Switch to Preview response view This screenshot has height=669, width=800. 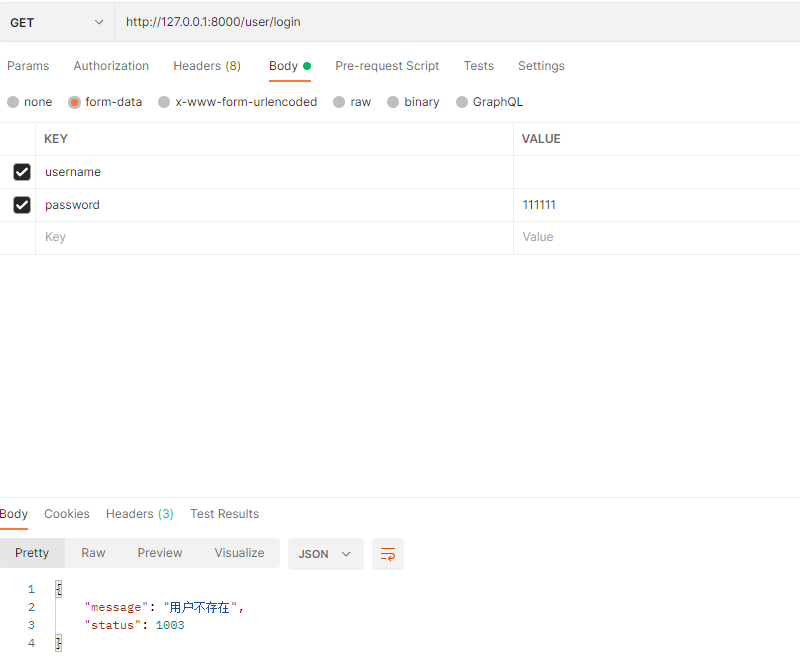click(x=160, y=553)
